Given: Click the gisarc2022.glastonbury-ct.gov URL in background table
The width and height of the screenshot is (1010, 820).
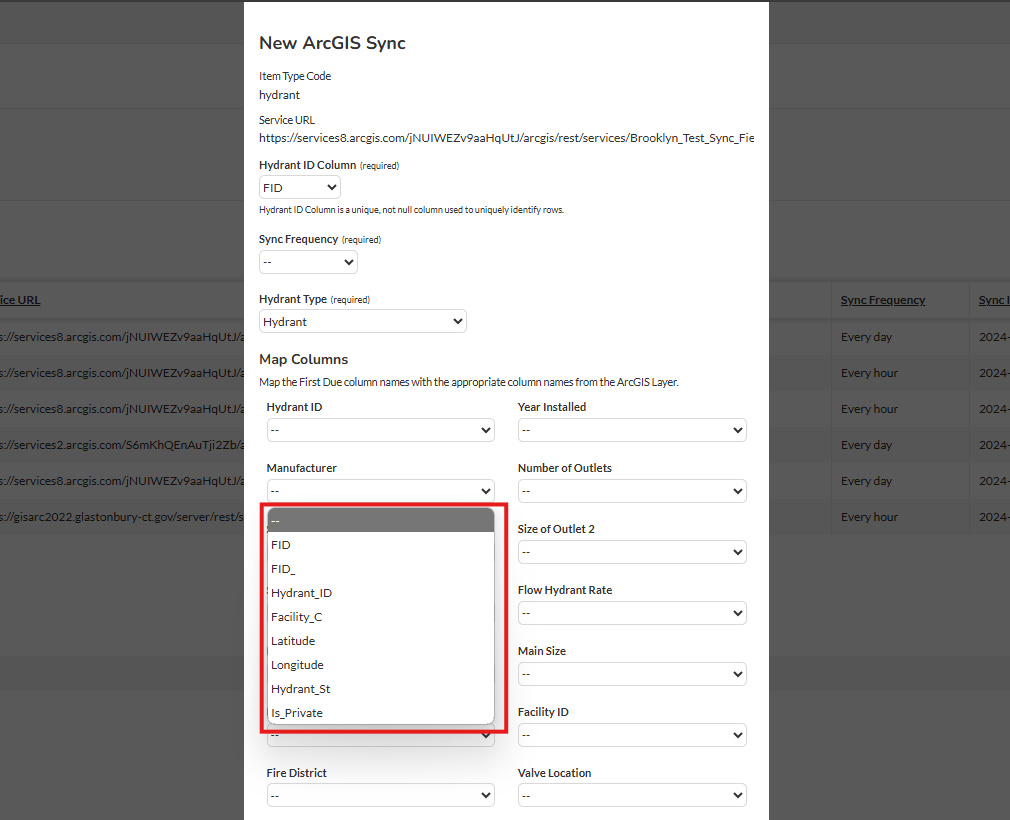Looking at the screenshot, I should pos(122,517).
